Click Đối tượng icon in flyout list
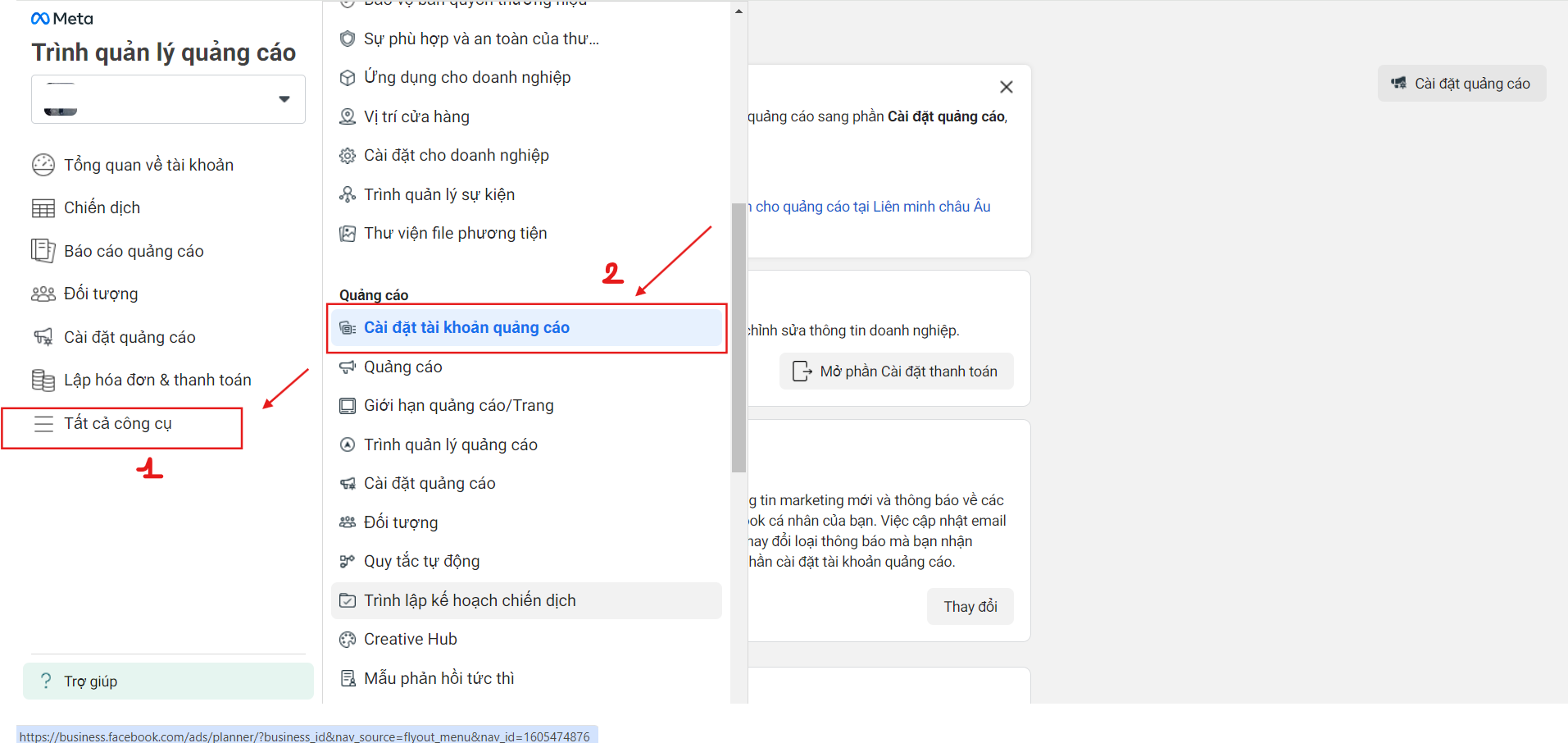Image resolution: width=1568 pixels, height=743 pixels. coord(348,522)
